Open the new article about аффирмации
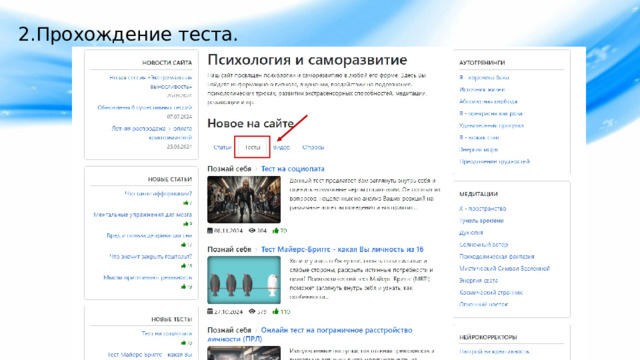This screenshot has height=360, width=640. tap(158, 193)
